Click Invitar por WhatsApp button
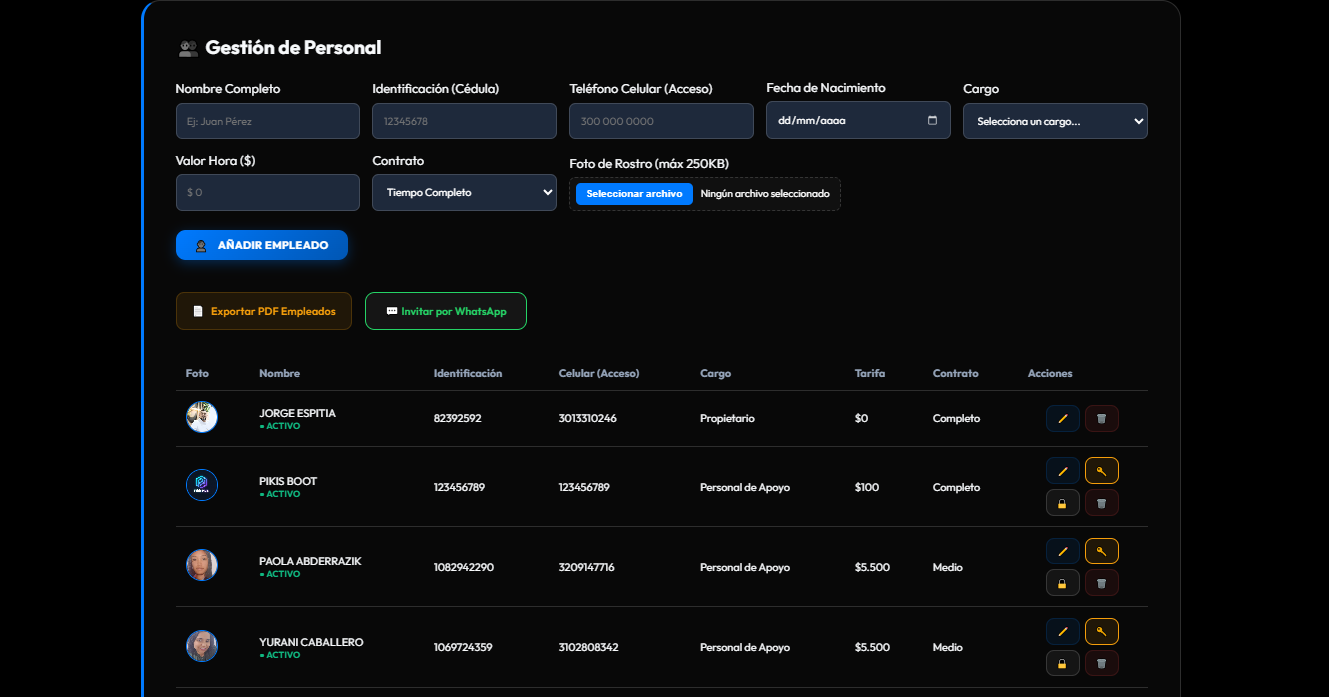The width and height of the screenshot is (1329, 697). pyautogui.click(x=445, y=311)
